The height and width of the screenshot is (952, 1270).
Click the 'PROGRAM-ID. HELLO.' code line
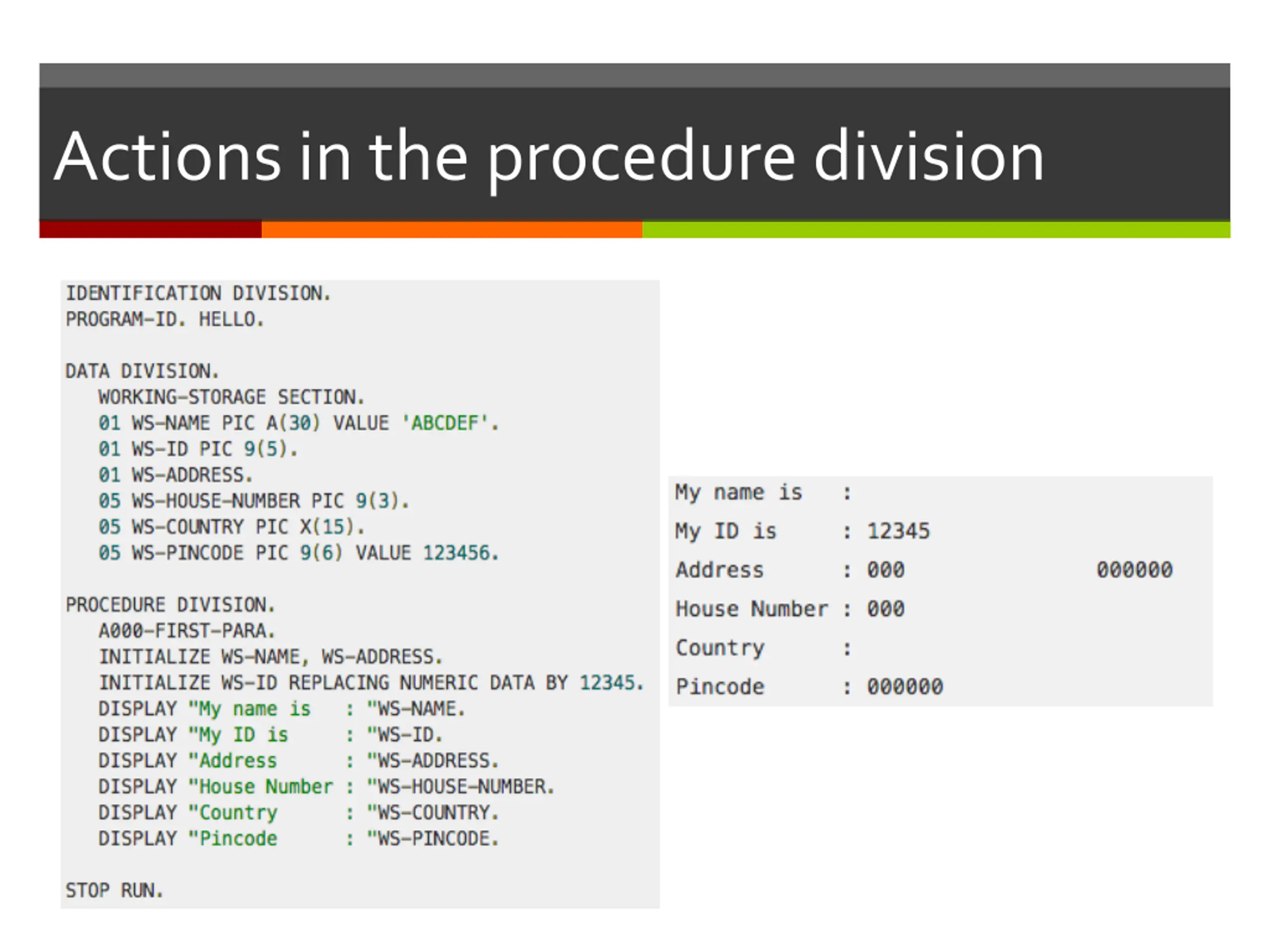pos(165,319)
